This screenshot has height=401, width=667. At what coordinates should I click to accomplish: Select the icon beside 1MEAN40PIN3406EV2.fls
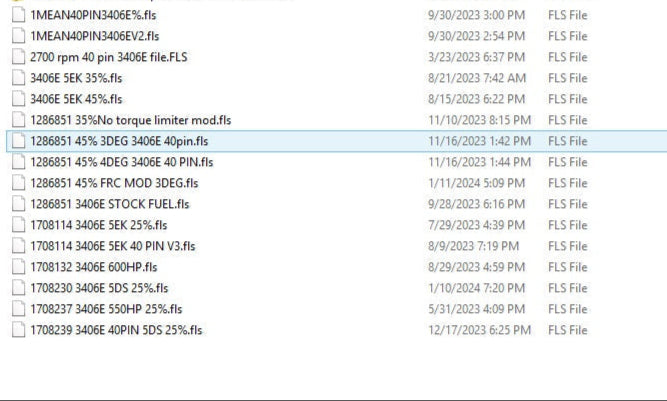point(19,36)
